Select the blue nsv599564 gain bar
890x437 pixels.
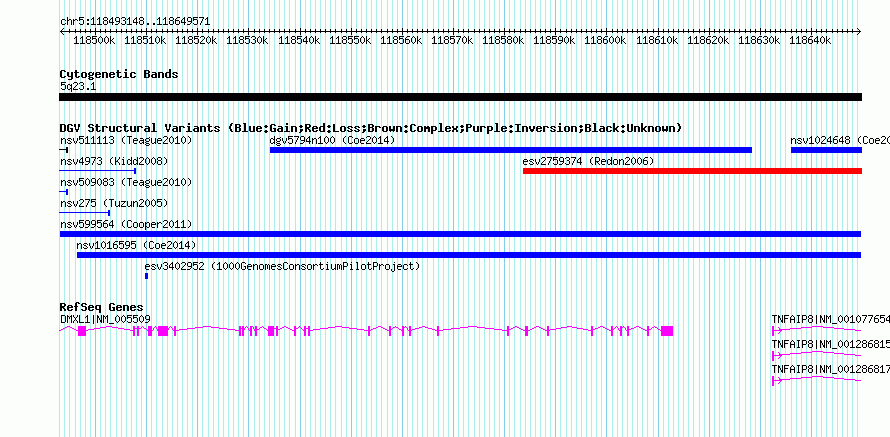[x=460, y=234]
